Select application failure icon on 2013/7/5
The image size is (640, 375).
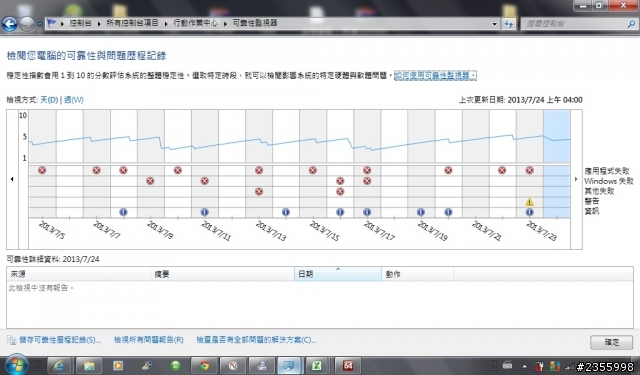coord(42,170)
